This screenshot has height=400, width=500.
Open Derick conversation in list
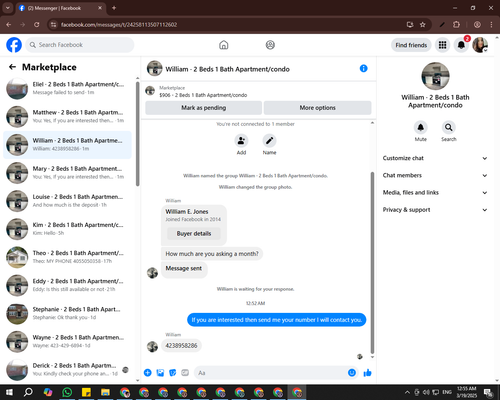click(67, 369)
